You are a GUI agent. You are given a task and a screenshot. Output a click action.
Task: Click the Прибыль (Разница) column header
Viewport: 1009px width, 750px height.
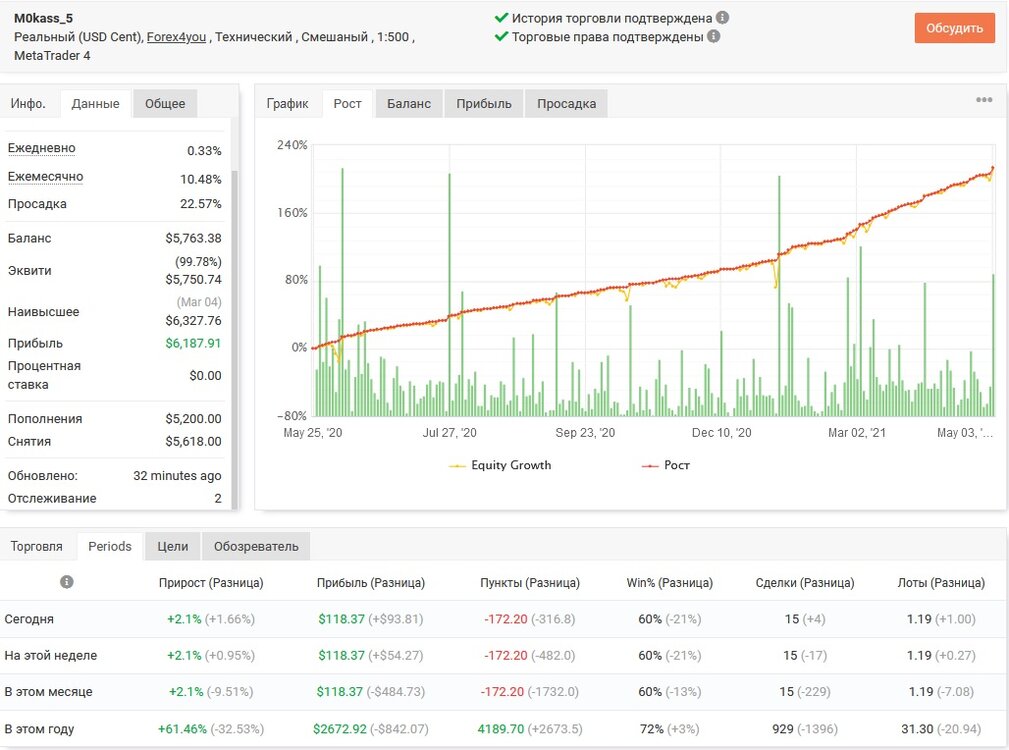[x=371, y=583]
